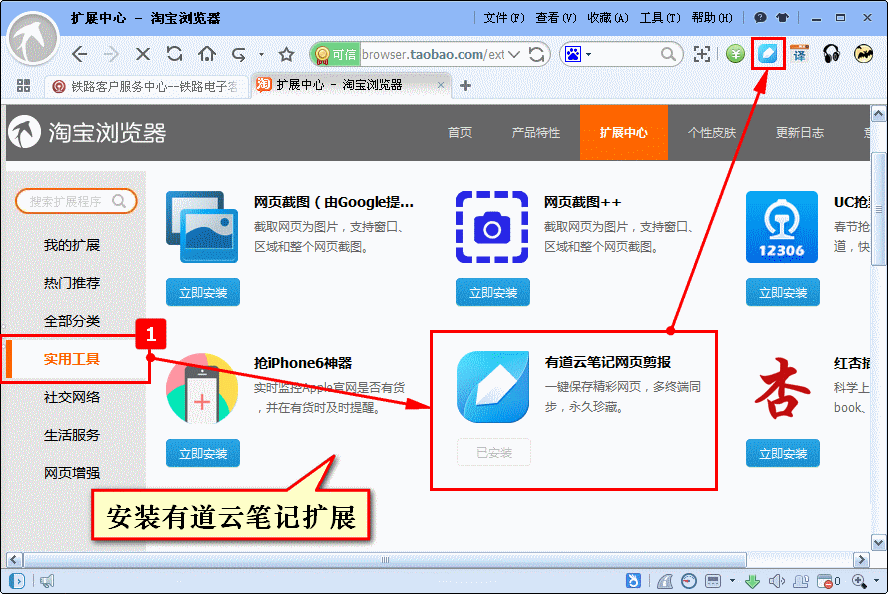Click the 12306 extension thumbnail
This screenshot has width=888, height=594.
(782, 227)
